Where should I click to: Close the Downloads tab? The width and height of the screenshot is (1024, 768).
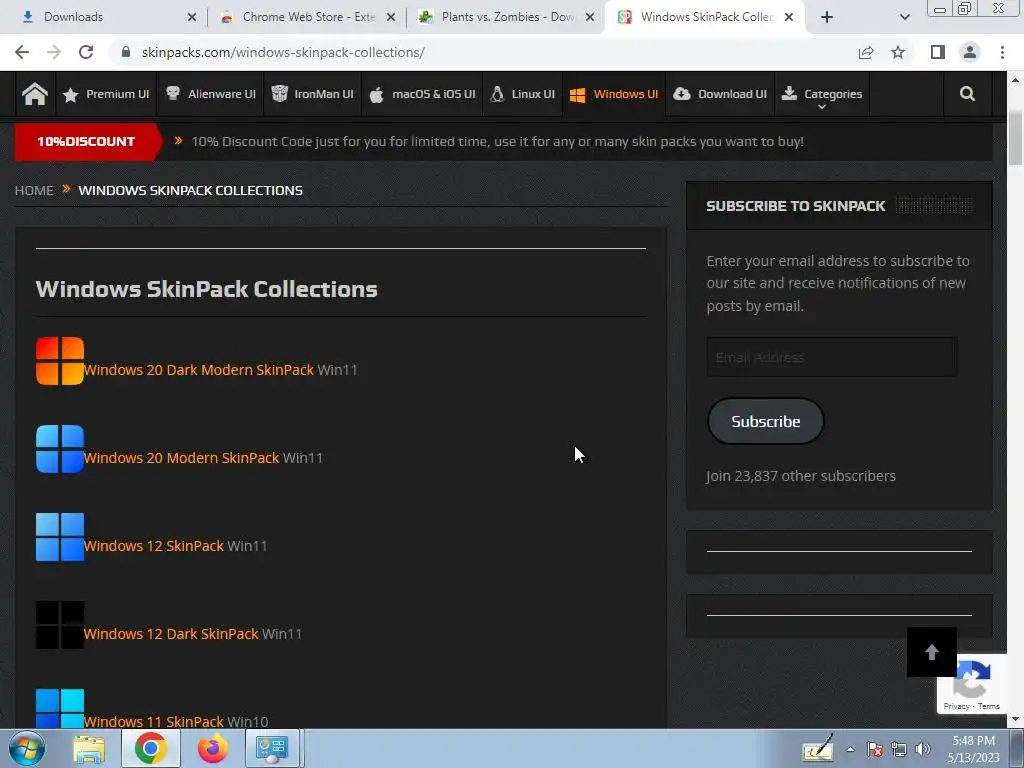(x=192, y=17)
